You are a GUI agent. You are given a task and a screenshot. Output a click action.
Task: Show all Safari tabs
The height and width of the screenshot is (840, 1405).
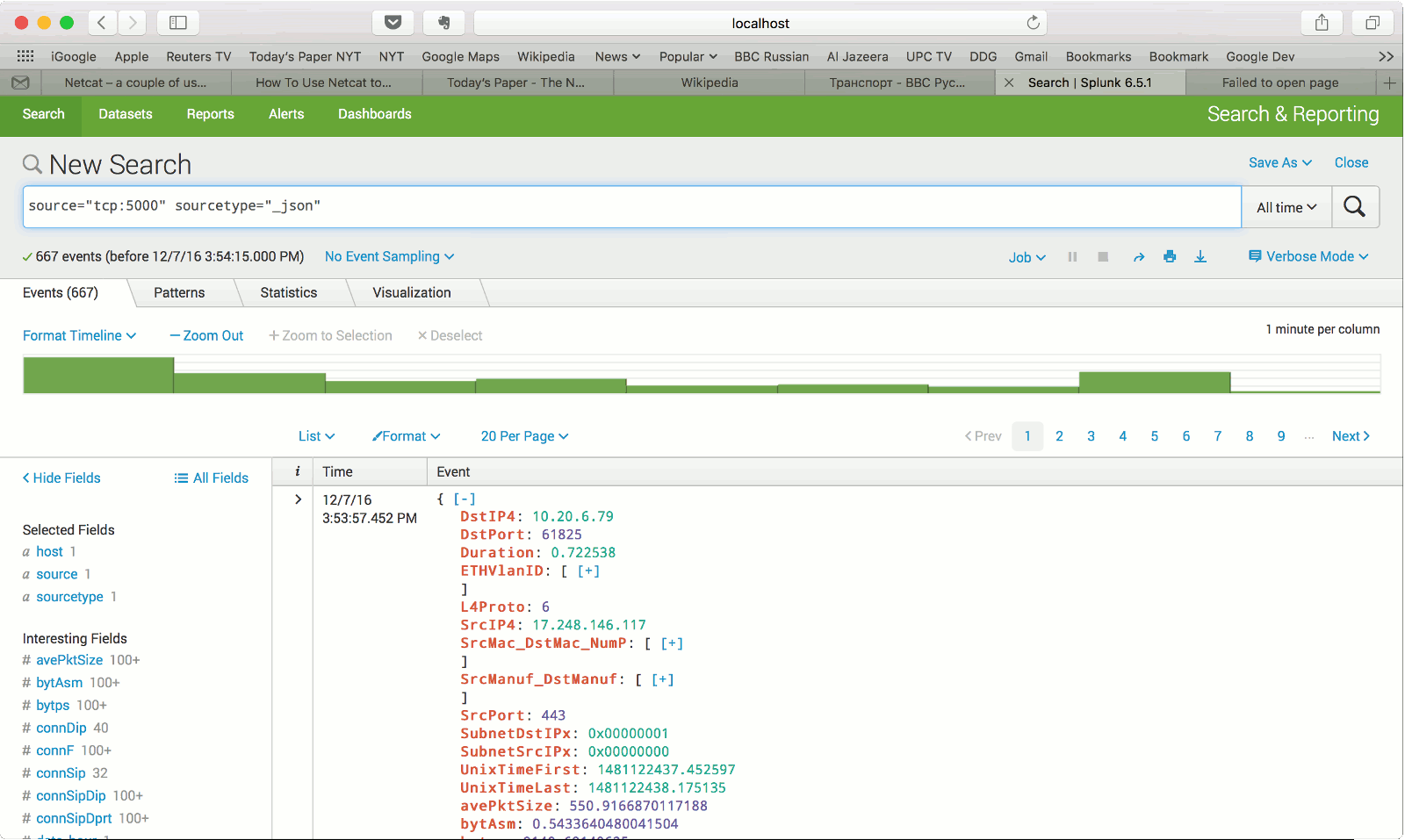coord(1373,23)
